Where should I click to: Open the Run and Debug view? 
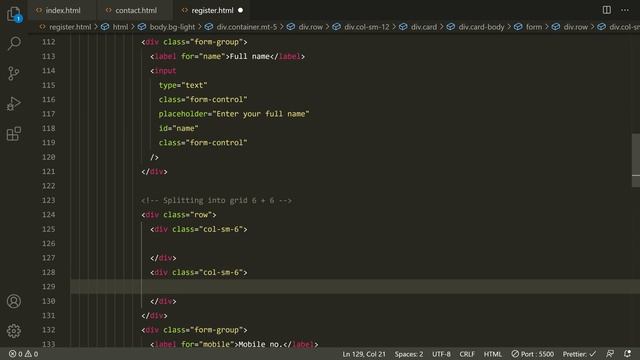coord(14,104)
